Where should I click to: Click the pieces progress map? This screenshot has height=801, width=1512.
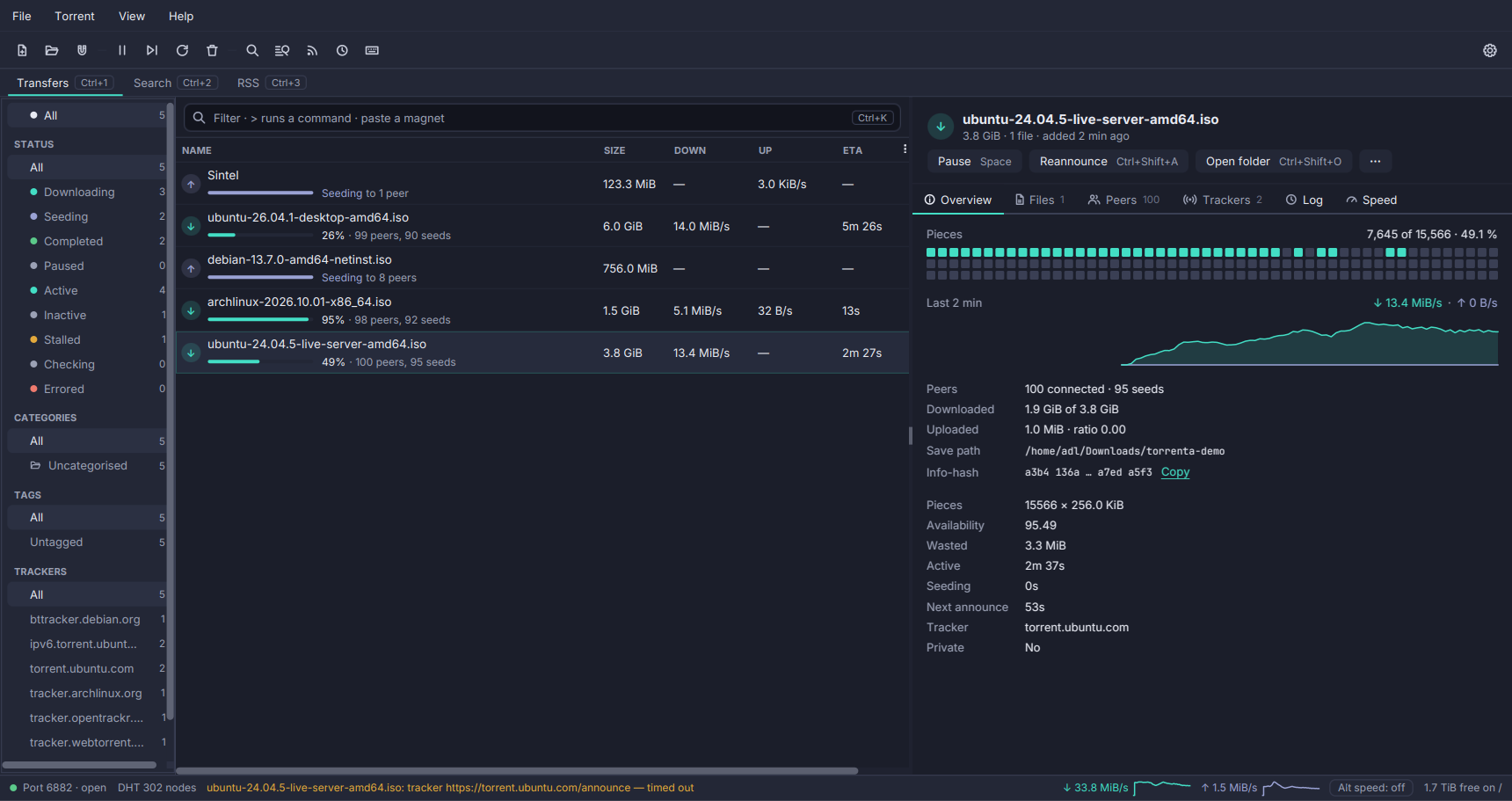[1212, 264]
